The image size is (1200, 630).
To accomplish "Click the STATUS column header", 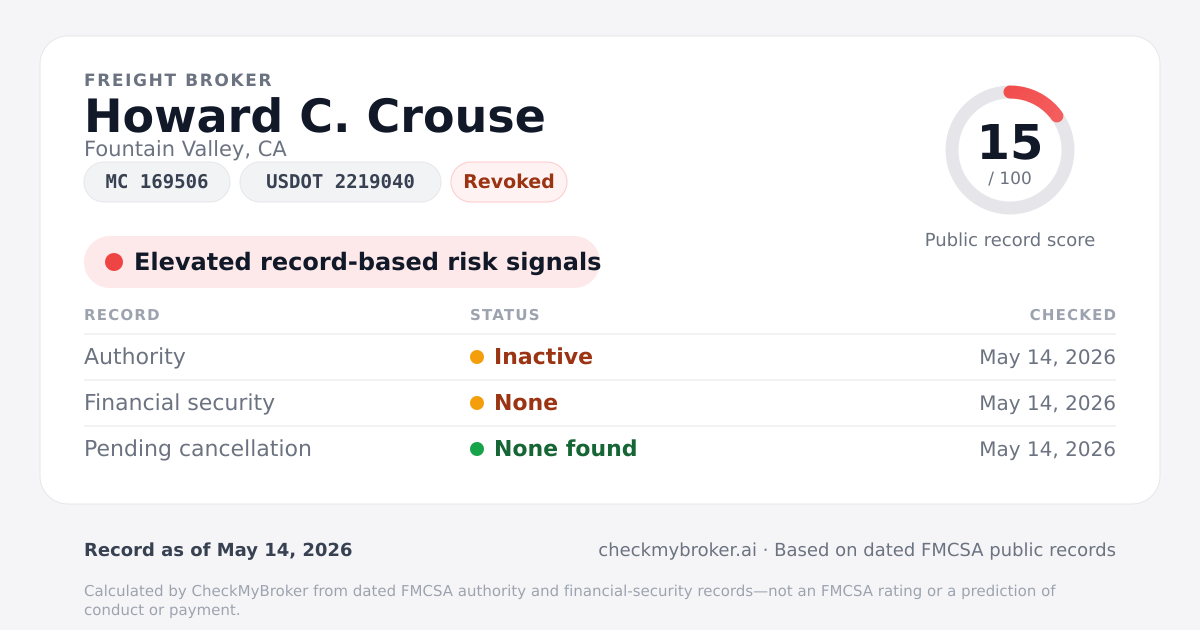I will [505, 315].
